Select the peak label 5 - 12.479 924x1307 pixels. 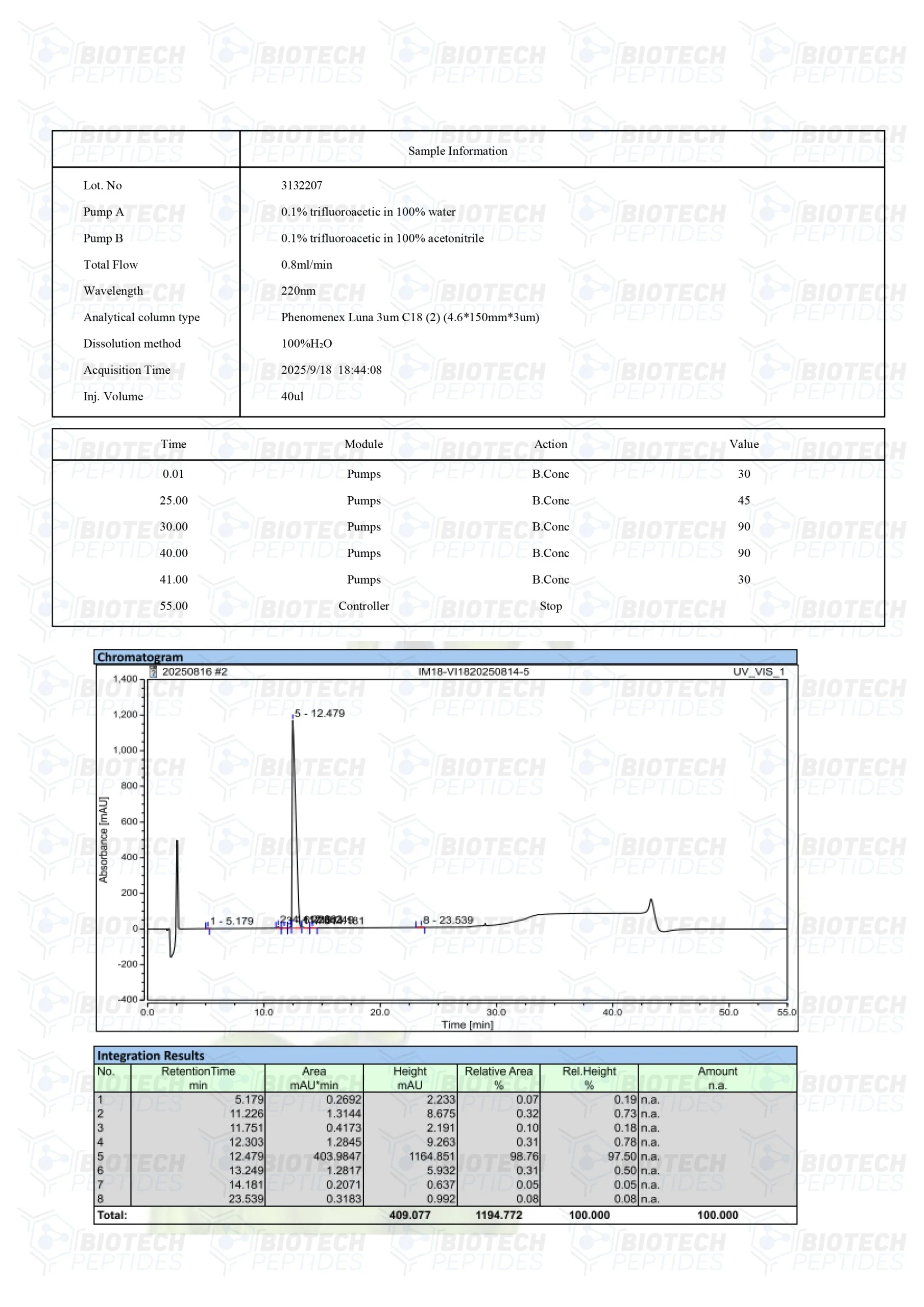pyautogui.click(x=320, y=713)
